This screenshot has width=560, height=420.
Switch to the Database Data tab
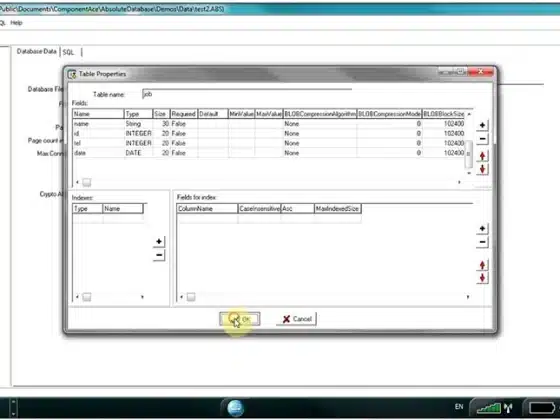point(36,51)
